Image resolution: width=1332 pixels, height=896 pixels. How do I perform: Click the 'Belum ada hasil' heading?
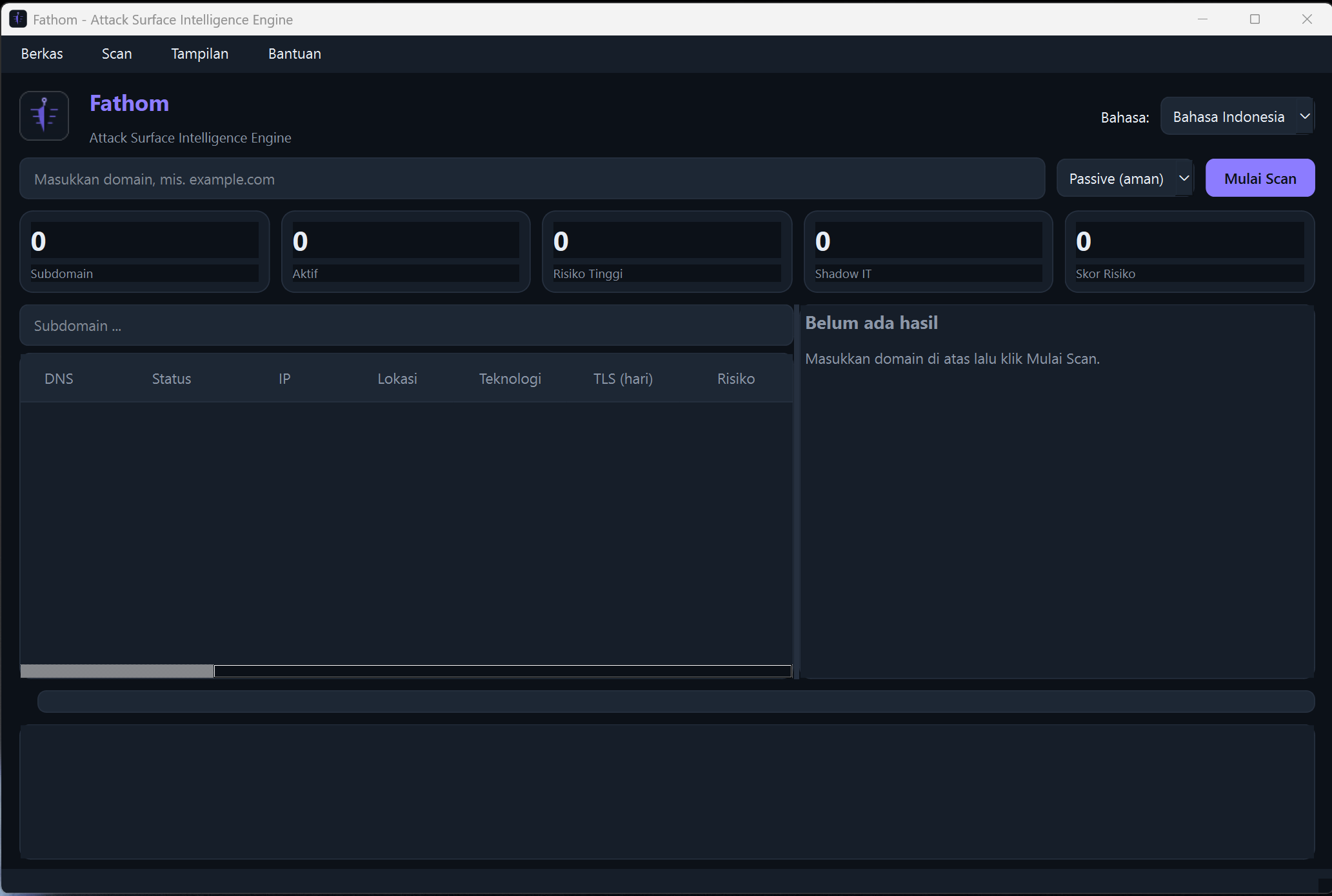pyautogui.click(x=871, y=323)
